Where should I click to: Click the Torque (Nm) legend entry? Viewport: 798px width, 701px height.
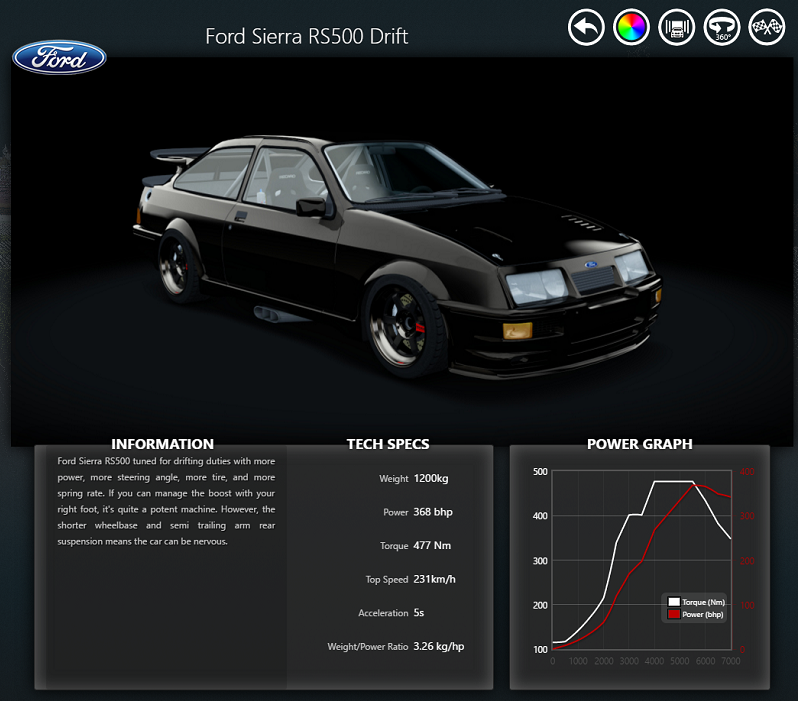(696, 602)
